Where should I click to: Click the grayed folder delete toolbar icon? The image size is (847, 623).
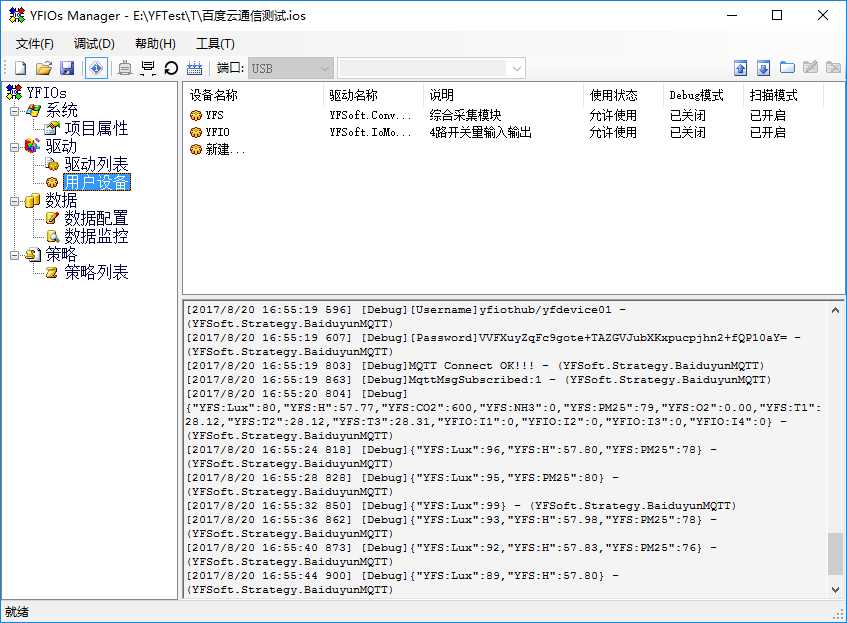[x=833, y=68]
